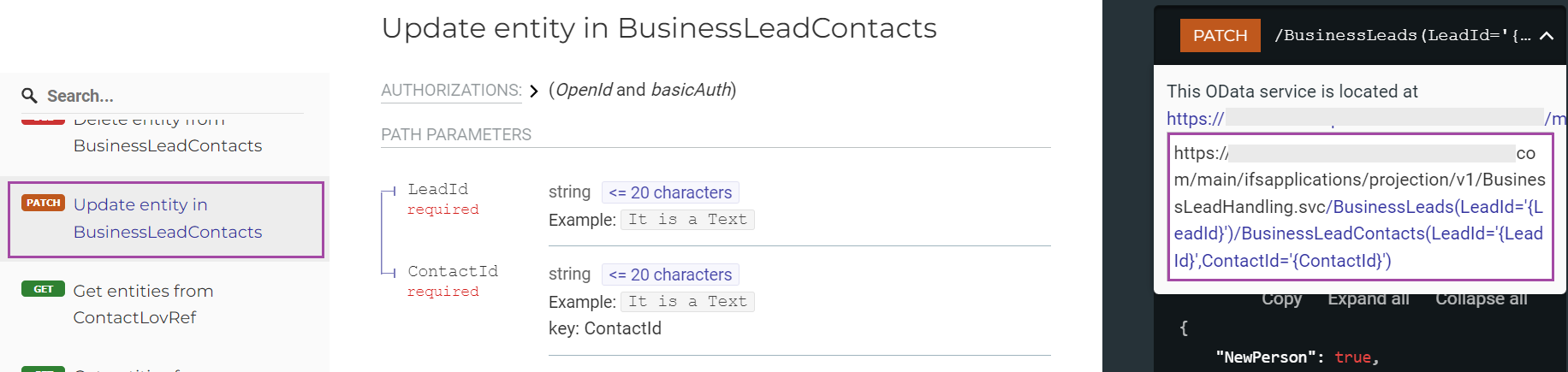Click the search magnifier icon

pyautogui.click(x=29, y=96)
